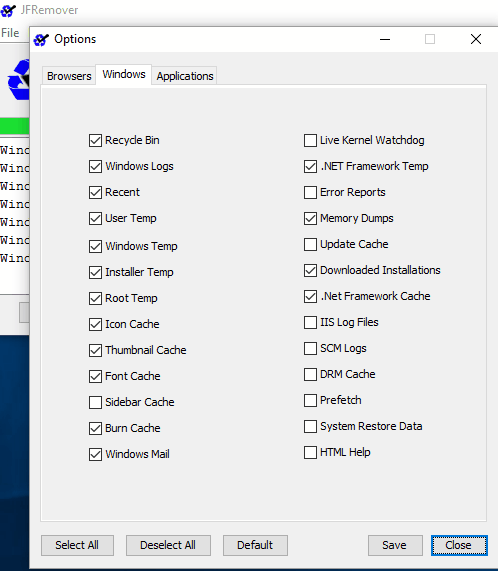Image resolution: width=498 pixels, height=571 pixels.
Task: Uncheck the Windows Logs option
Action: click(x=95, y=166)
